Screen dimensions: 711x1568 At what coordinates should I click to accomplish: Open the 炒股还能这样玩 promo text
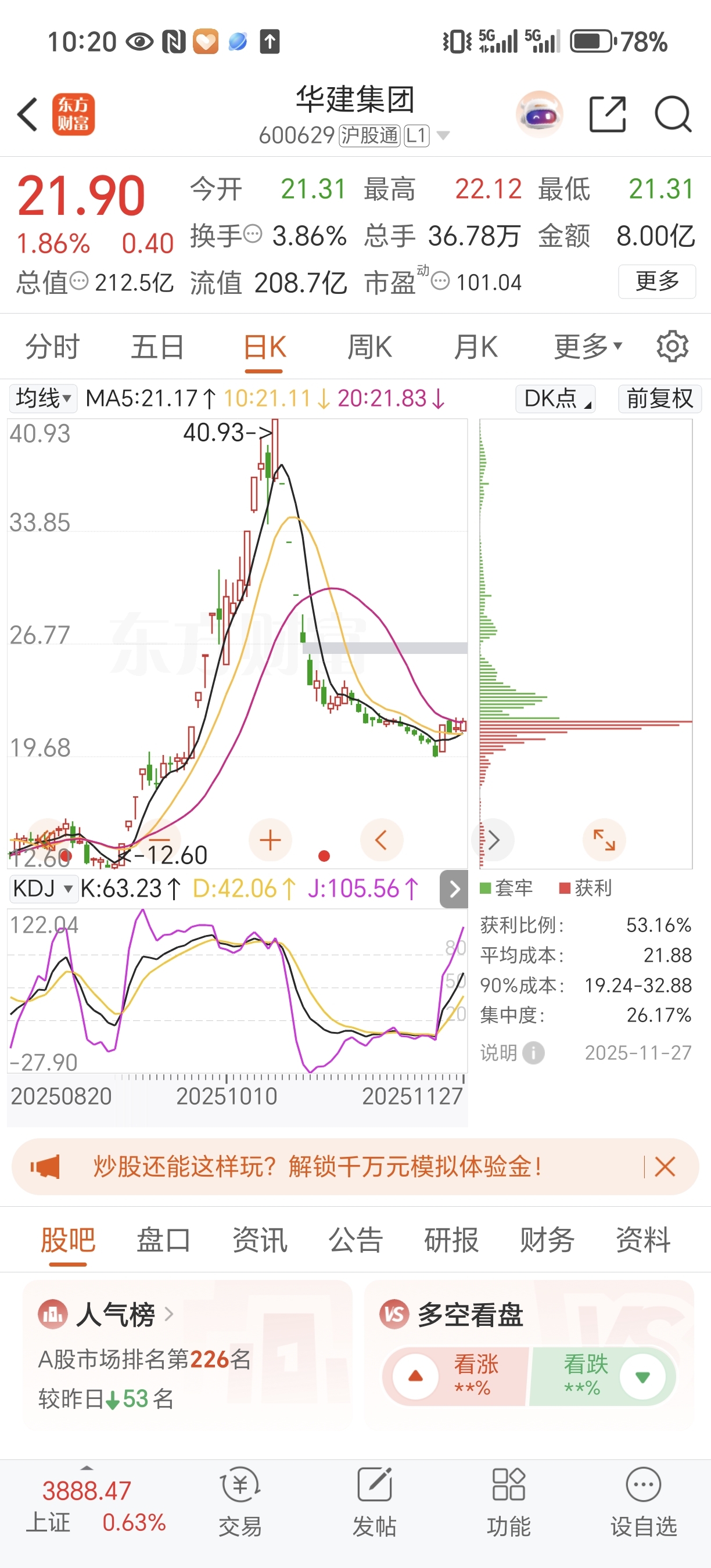click(x=317, y=1167)
